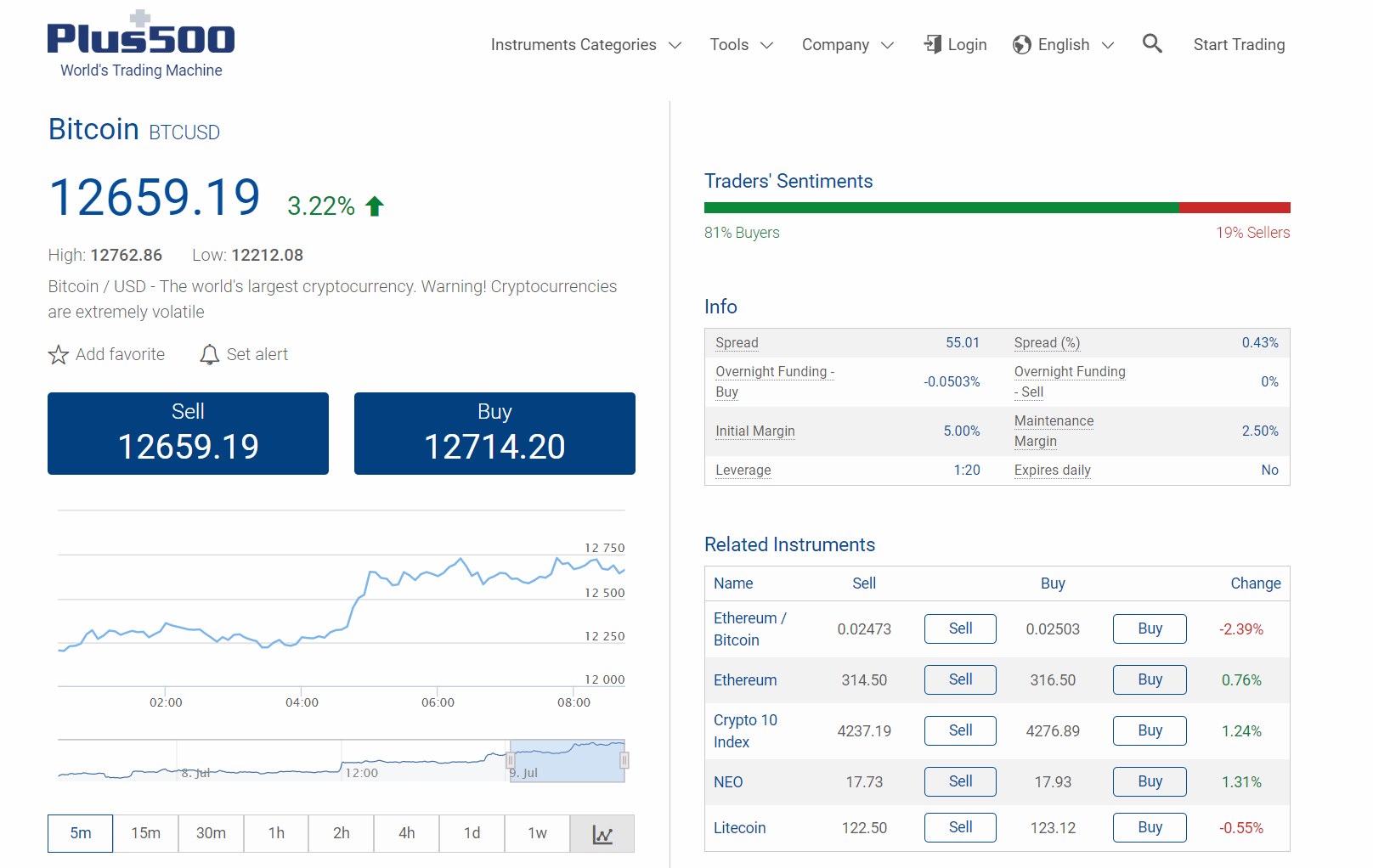Click the Maintenance Margin label
Viewport: 1373px width, 868px height.
click(1054, 431)
